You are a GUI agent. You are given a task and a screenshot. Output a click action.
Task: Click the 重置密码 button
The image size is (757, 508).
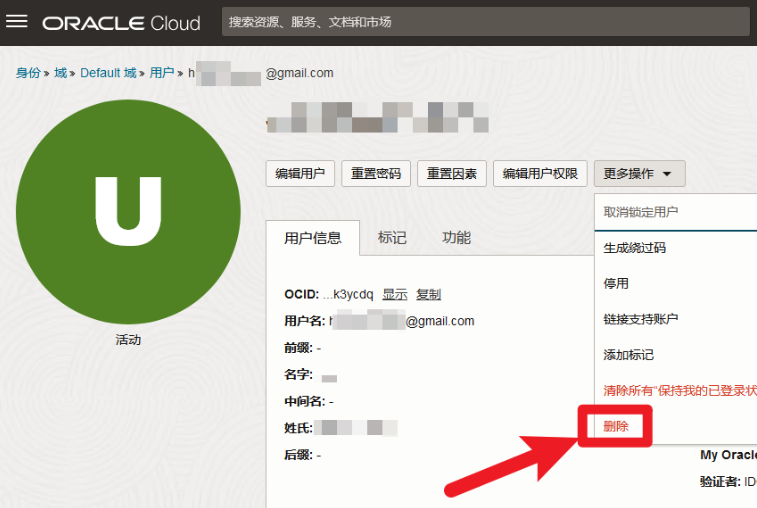click(x=376, y=174)
